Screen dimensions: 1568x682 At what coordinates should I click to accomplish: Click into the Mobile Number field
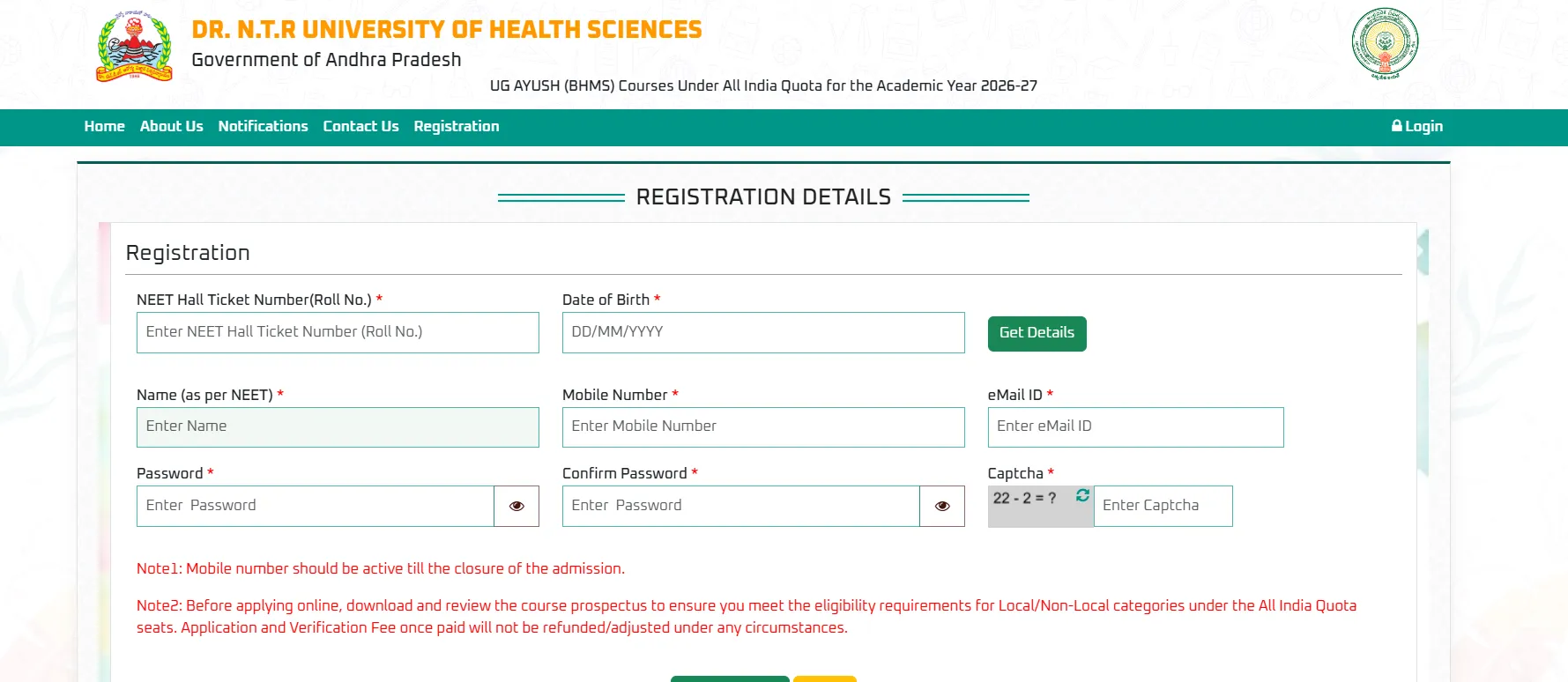(x=763, y=426)
